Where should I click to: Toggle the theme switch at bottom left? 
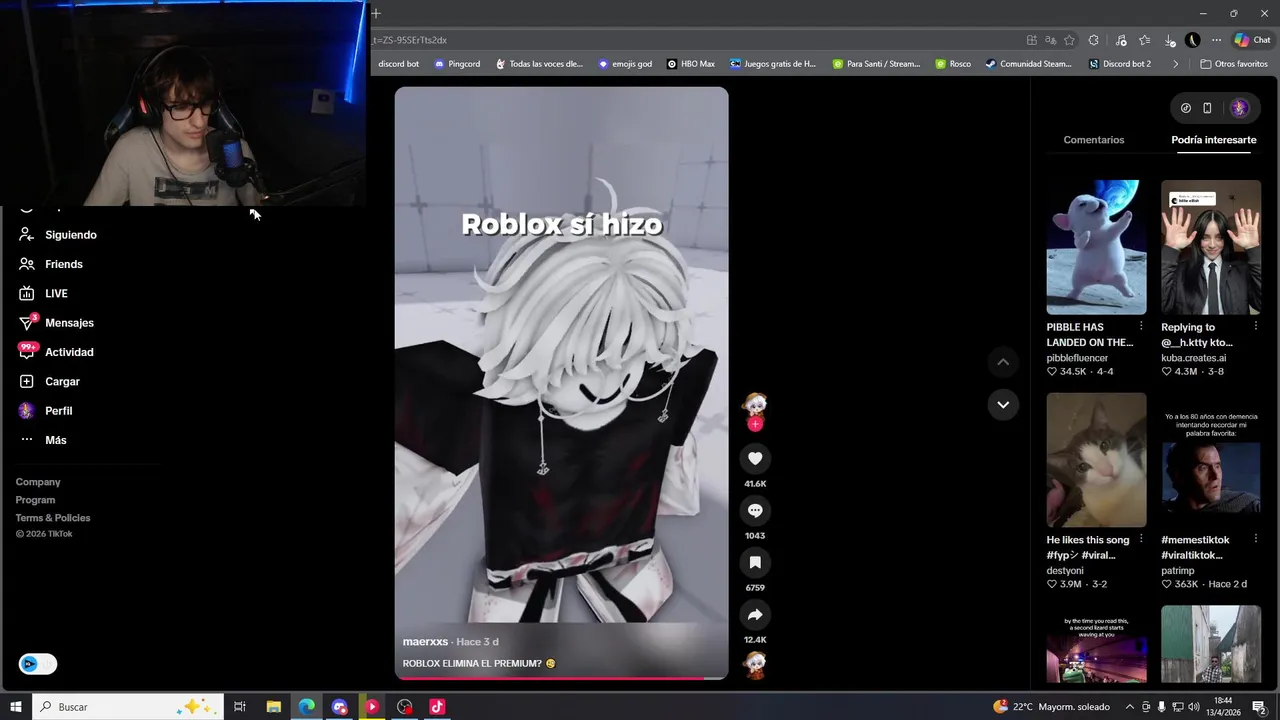[38, 664]
